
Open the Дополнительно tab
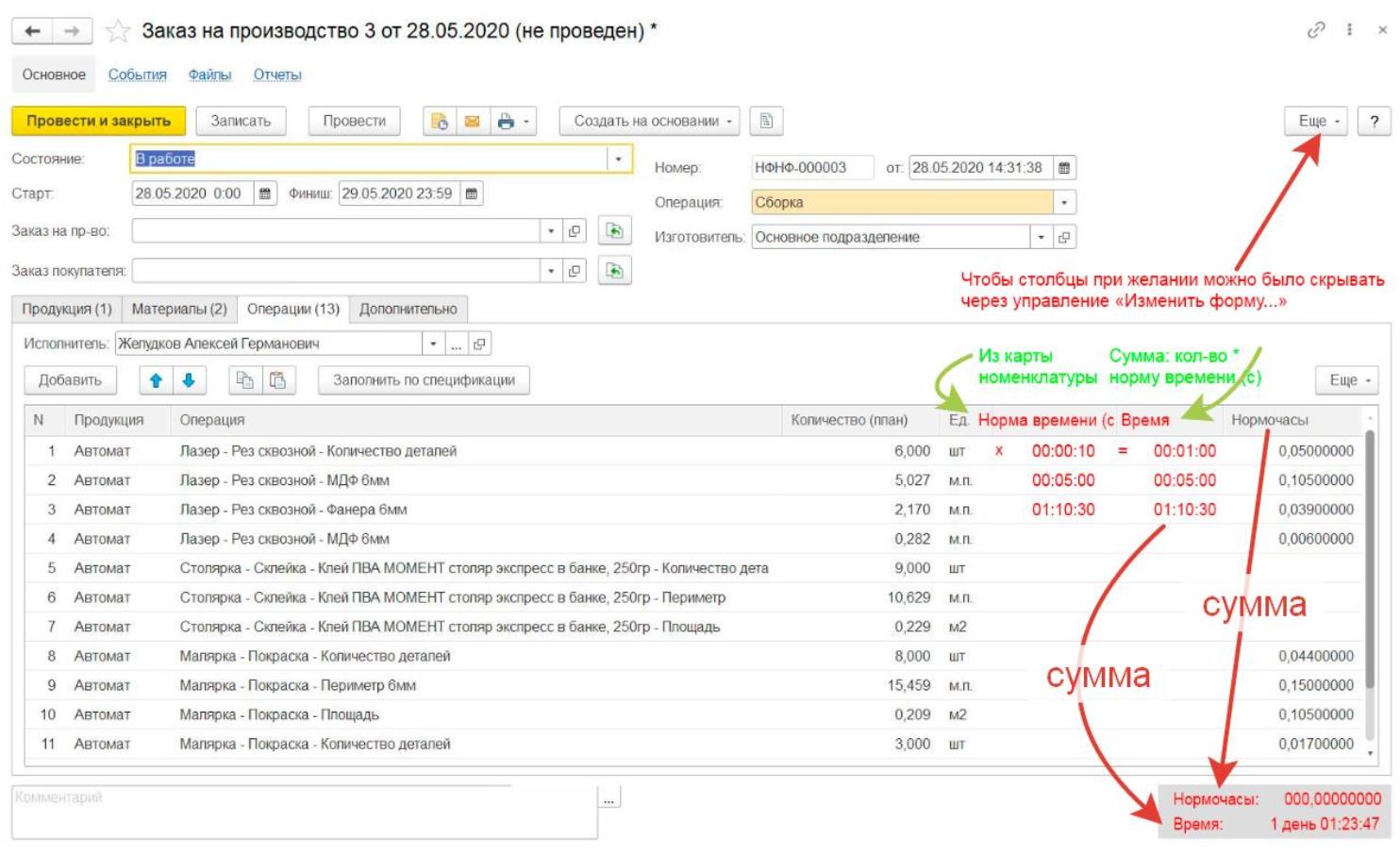[x=408, y=309]
